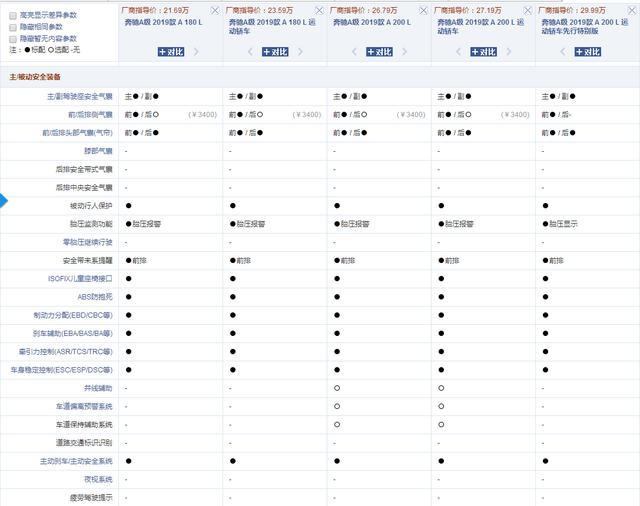Screen dimensions: 640x506
Task: Click the 刹车辅助(EBA/BAS/BA等) link
Action: 73,334
